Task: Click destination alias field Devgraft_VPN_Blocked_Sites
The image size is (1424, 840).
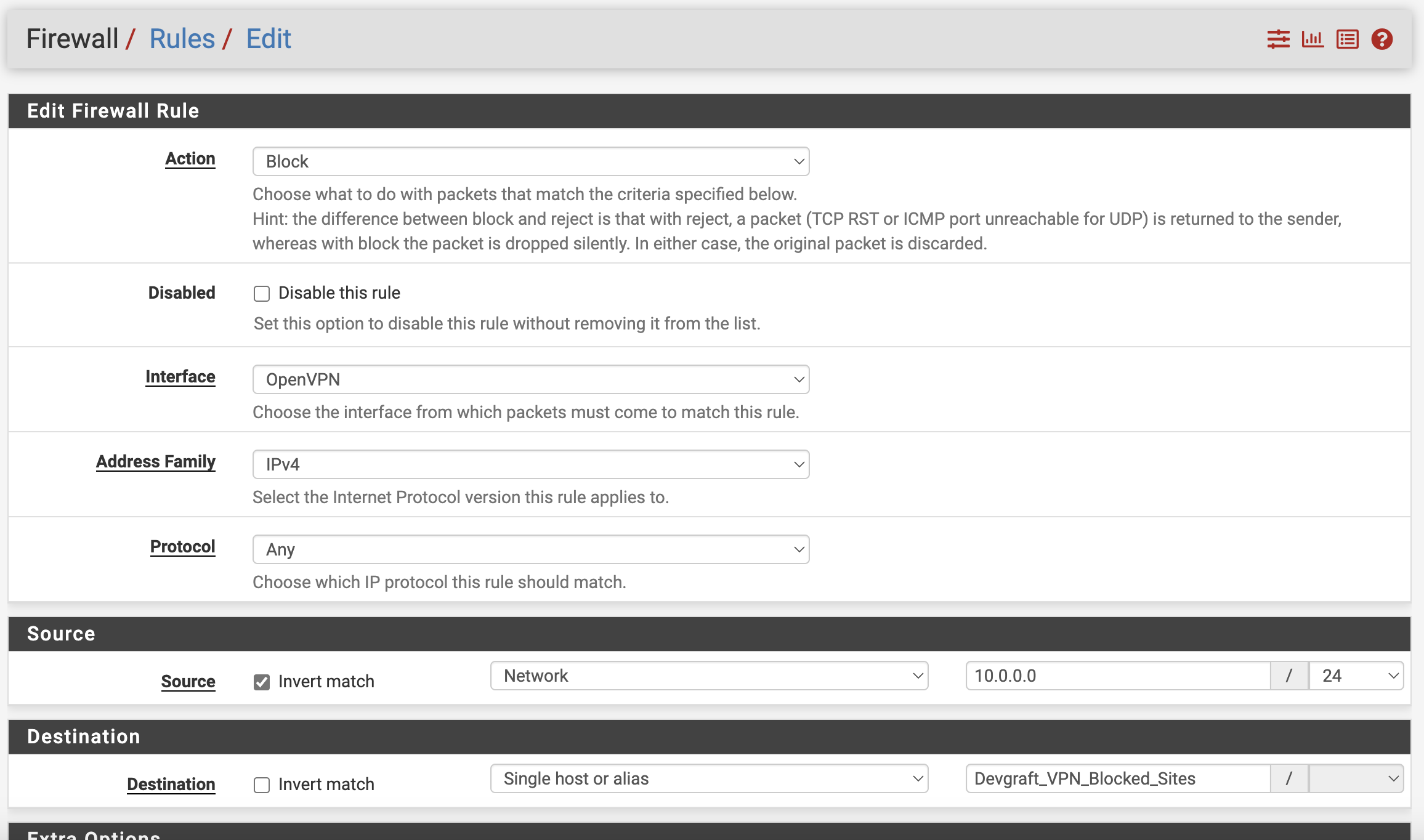Action: pos(1117,778)
